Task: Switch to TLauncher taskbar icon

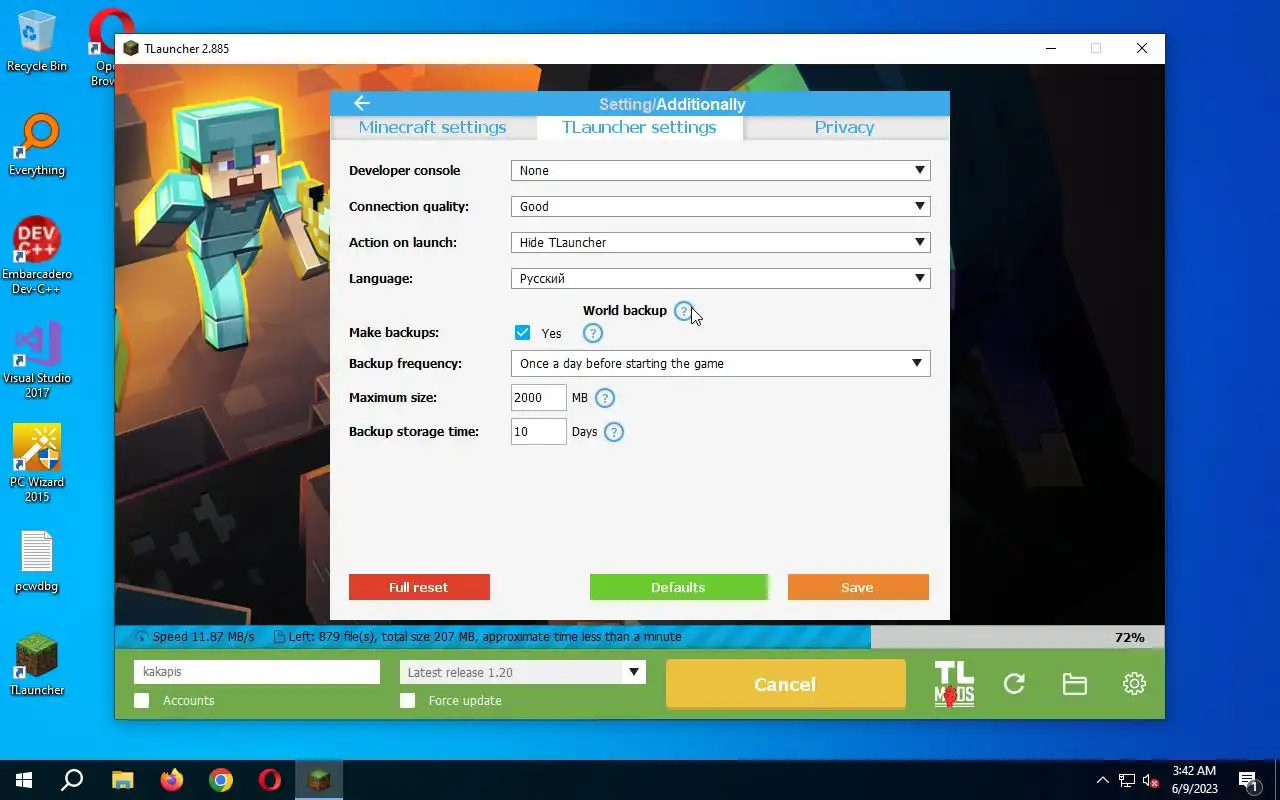Action: pos(319,780)
